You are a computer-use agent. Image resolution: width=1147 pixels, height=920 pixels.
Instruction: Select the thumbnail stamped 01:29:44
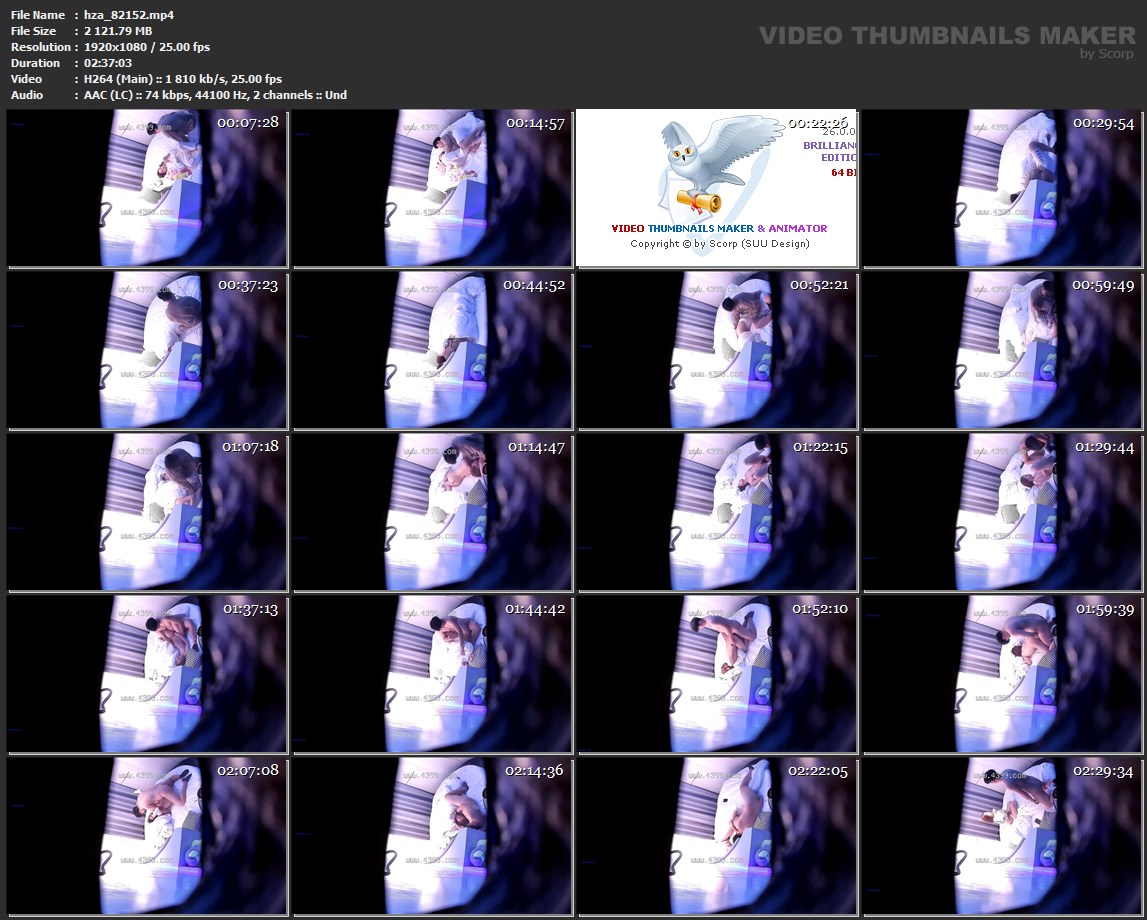click(x=1002, y=512)
